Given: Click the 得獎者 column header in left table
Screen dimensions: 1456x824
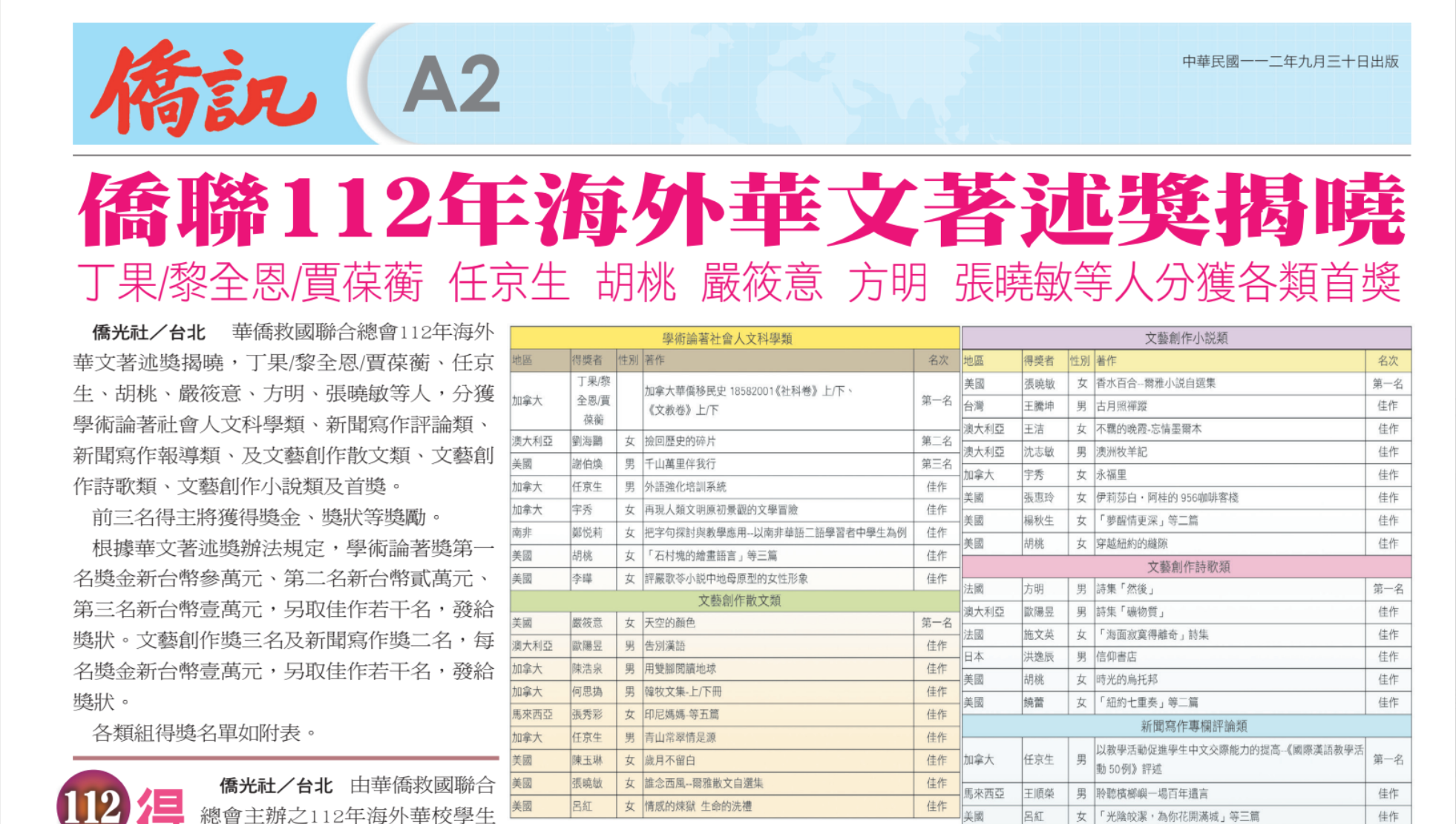Looking at the screenshot, I should (587, 360).
